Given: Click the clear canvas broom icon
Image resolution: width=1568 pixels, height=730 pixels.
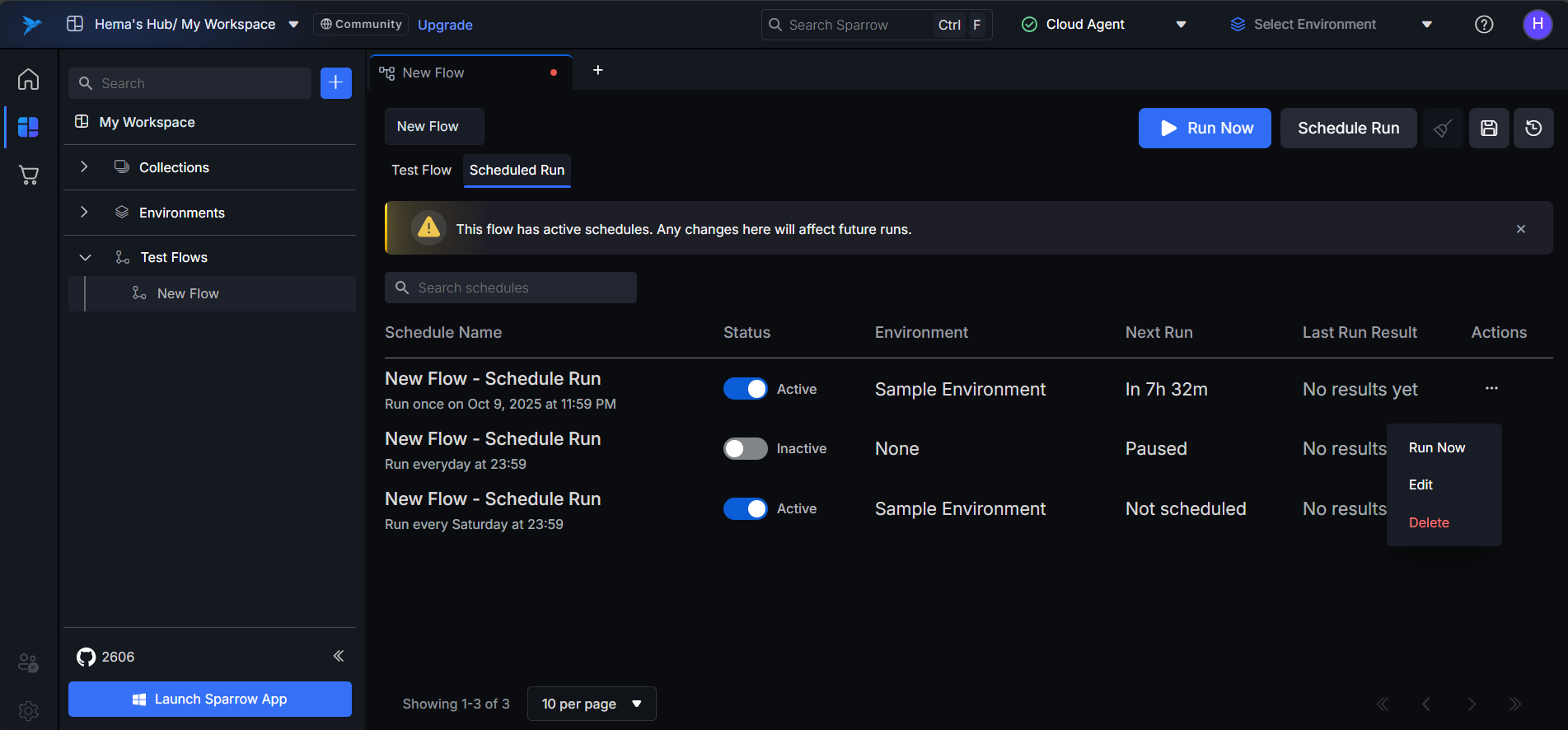Looking at the screenshot, I should tap(1443, 128).
